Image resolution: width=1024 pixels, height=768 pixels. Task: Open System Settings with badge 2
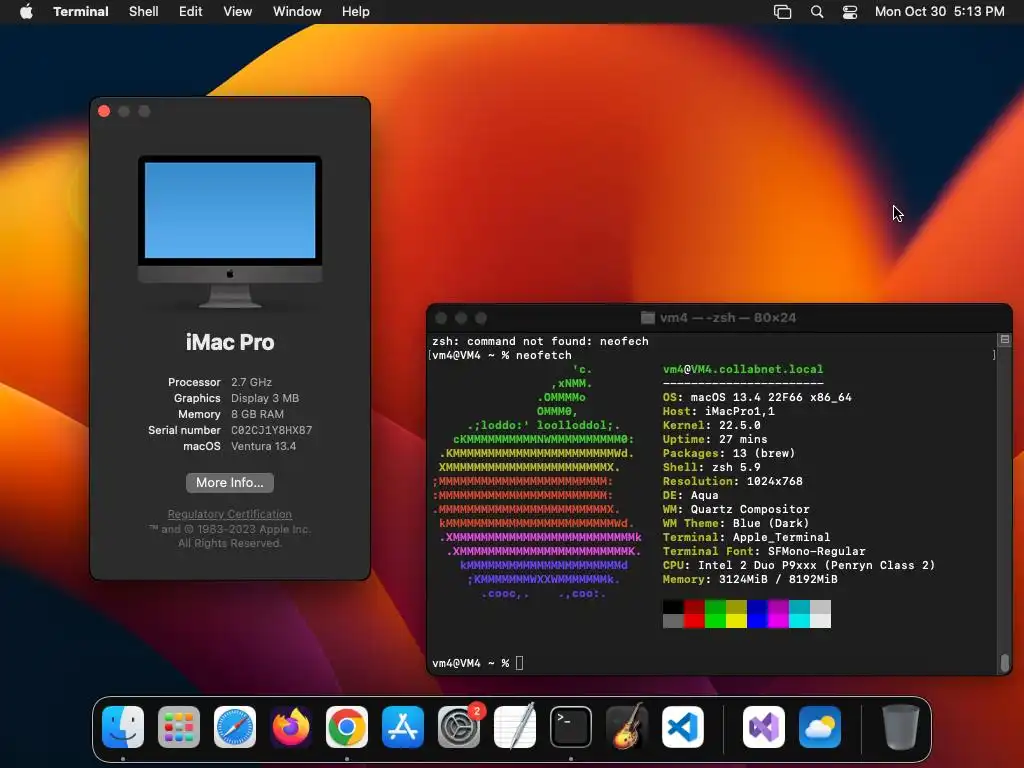pos(459,727)
